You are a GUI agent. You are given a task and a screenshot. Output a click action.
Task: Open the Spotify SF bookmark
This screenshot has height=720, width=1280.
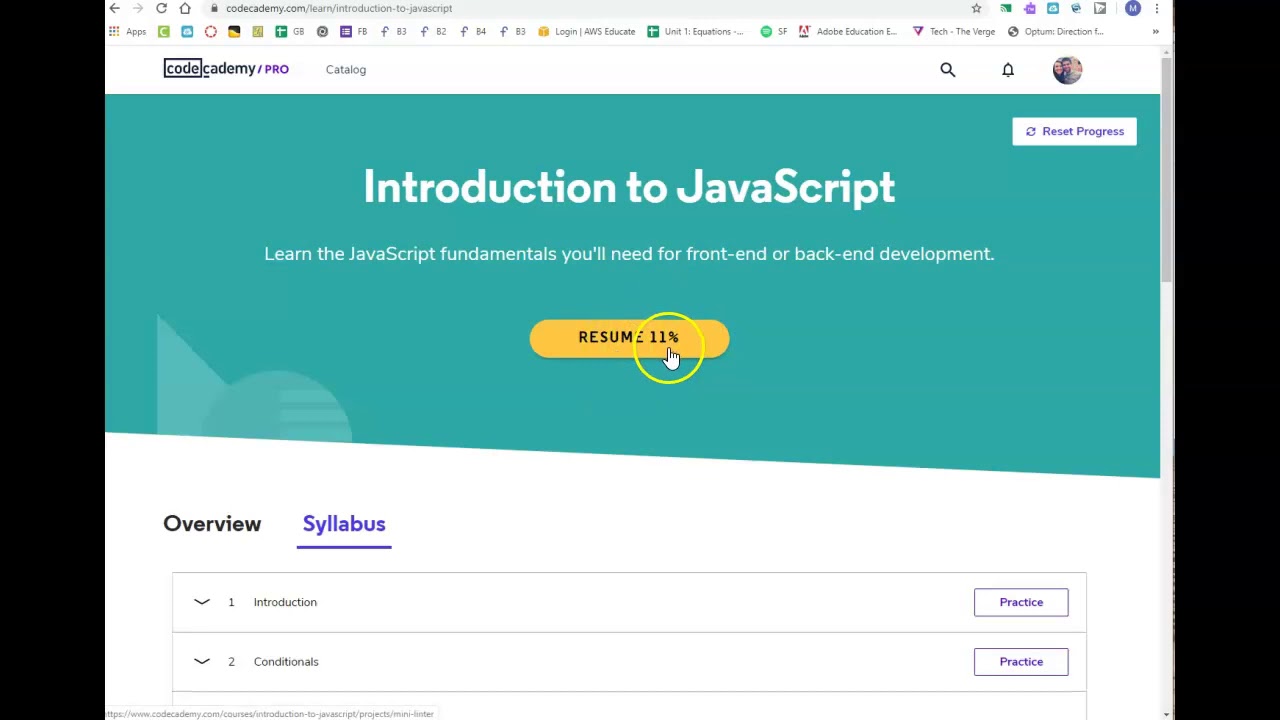pos(774,31)
